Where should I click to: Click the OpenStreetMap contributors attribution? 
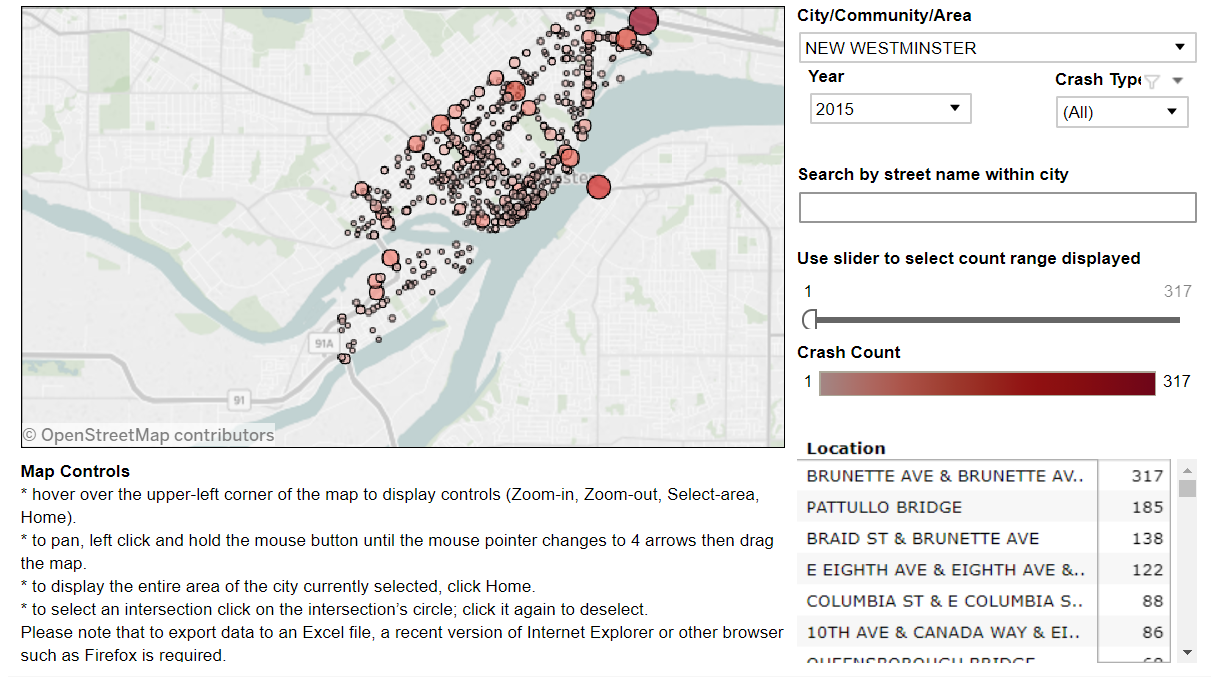point(148,435)
